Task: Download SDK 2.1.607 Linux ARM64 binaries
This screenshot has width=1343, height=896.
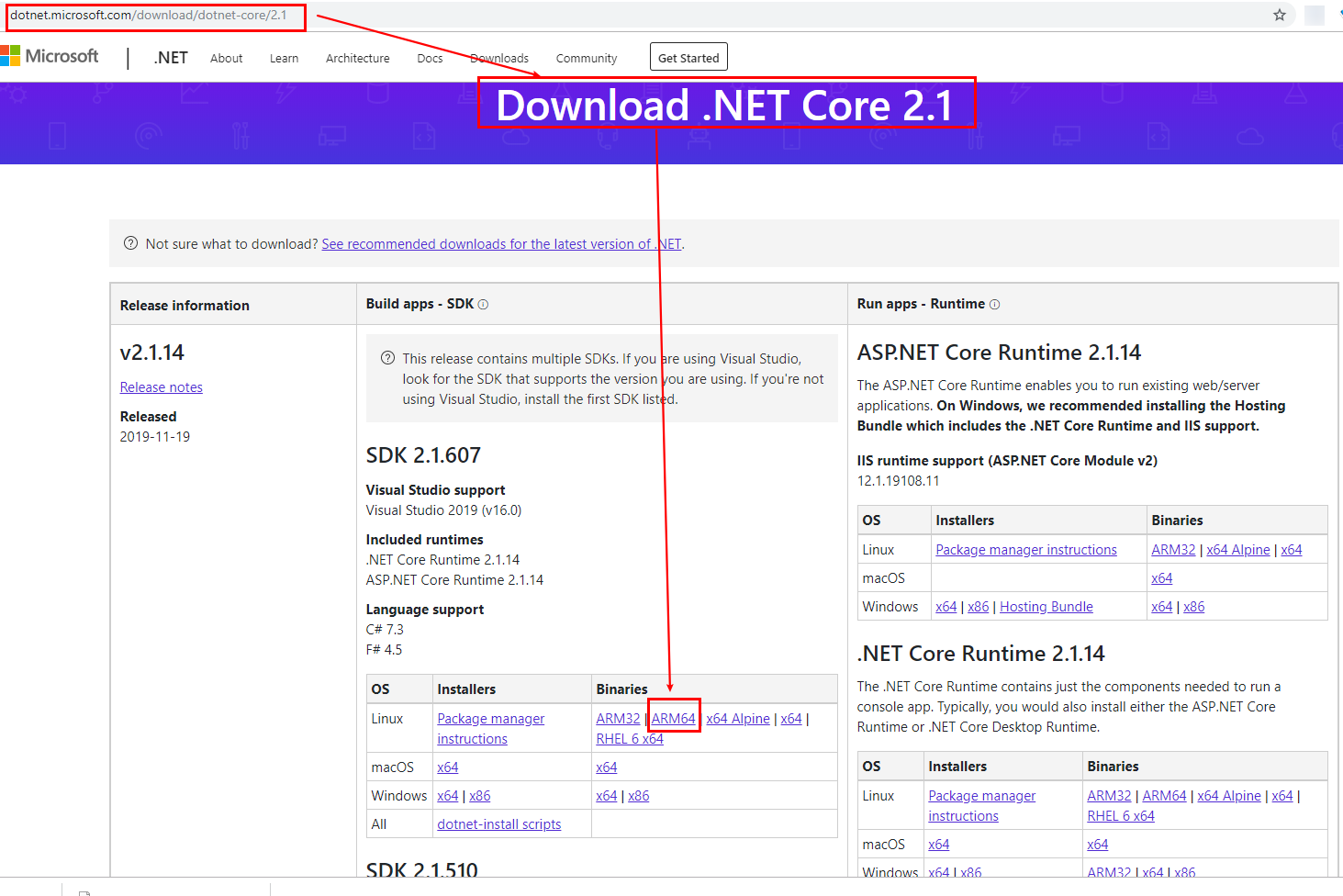Action: click(x=674, y=719)
